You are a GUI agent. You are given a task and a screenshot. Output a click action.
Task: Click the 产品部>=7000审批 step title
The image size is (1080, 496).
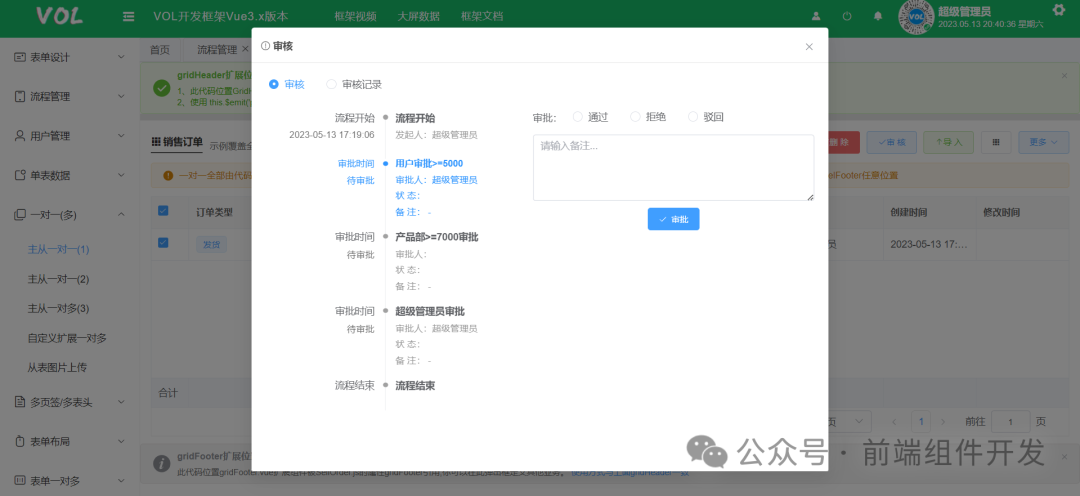[x=437, y=237]
